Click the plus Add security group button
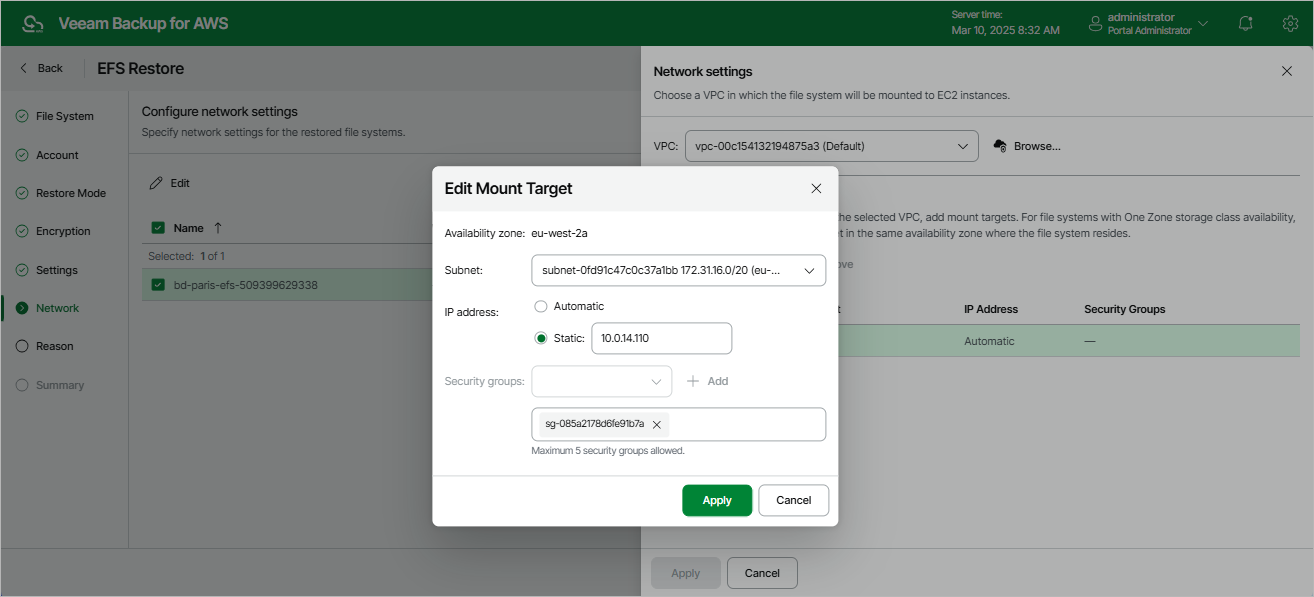This screenshot has width=1314, height=597. 708,381
